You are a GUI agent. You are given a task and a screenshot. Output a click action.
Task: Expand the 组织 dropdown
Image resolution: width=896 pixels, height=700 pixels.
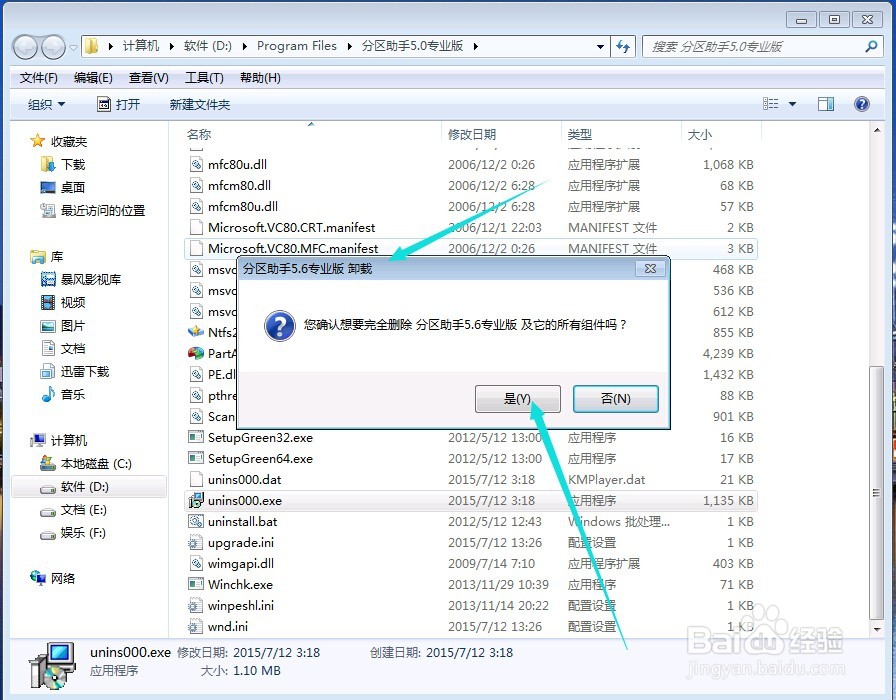point(46,105)
